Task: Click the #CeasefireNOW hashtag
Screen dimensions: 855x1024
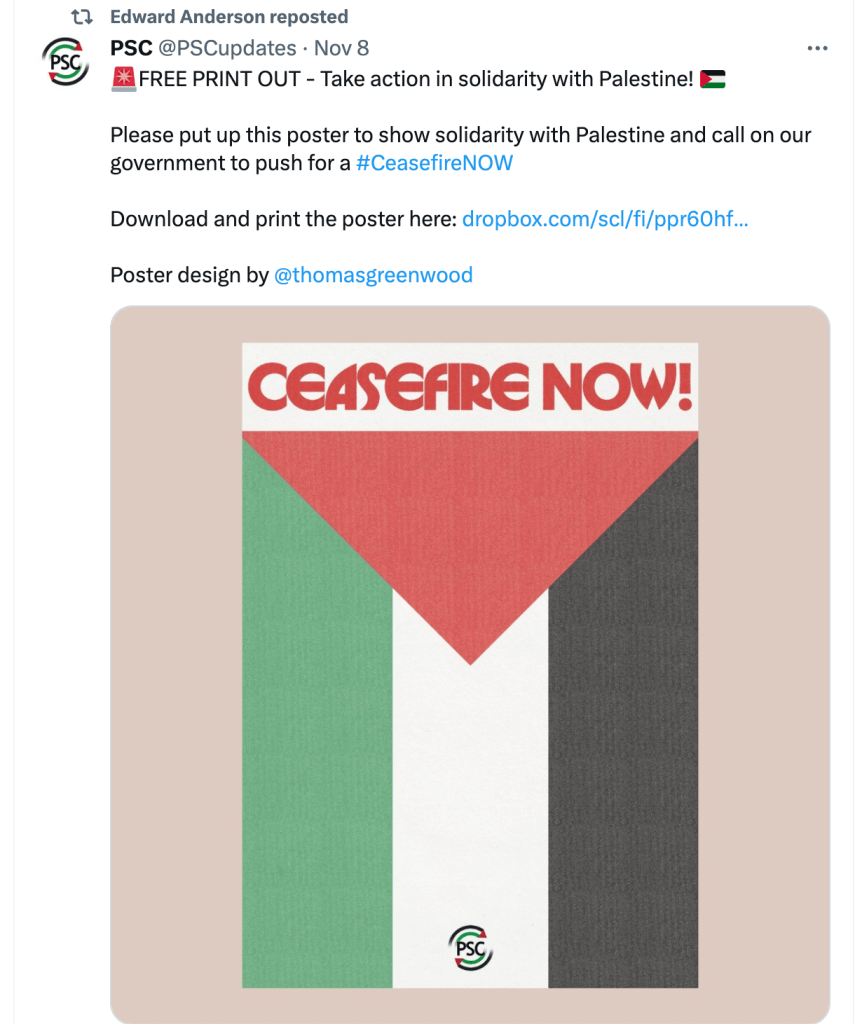Action: pos(434,163)
